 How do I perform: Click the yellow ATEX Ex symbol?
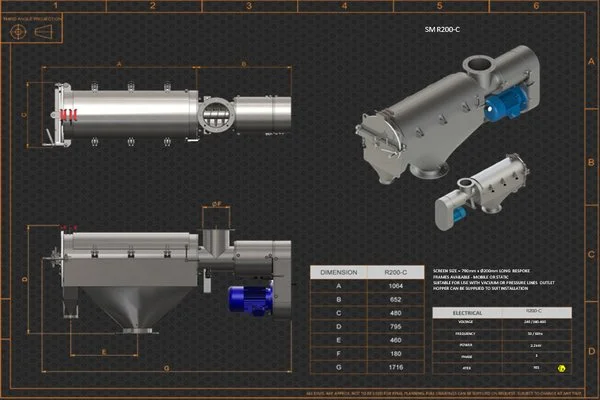point(561,368)
